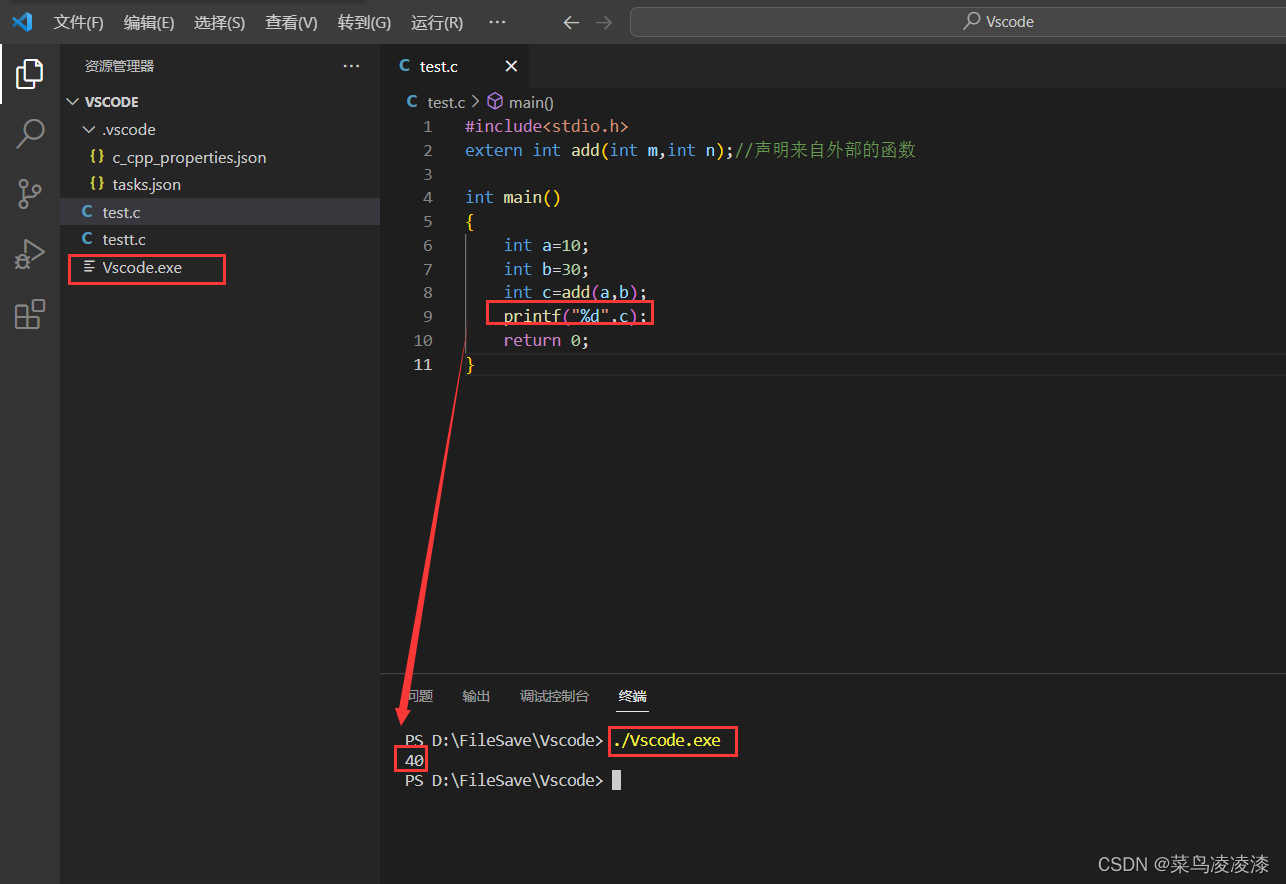
Task: Open more actions in 资源管理器 header
Action: tap(351, 66)
